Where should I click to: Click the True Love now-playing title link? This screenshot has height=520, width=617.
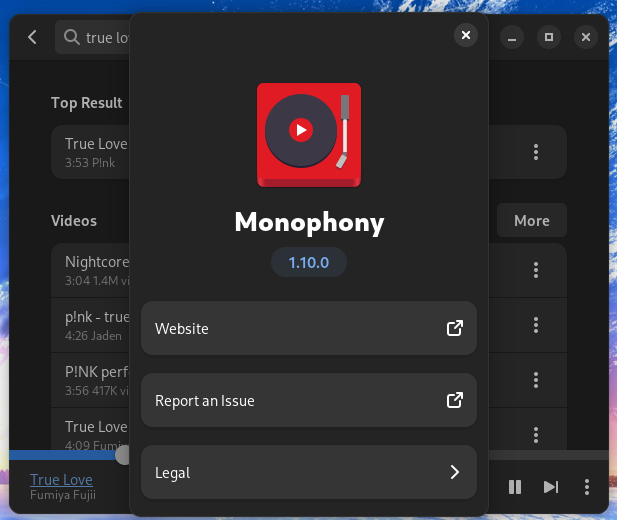click(x=61, y=479)
